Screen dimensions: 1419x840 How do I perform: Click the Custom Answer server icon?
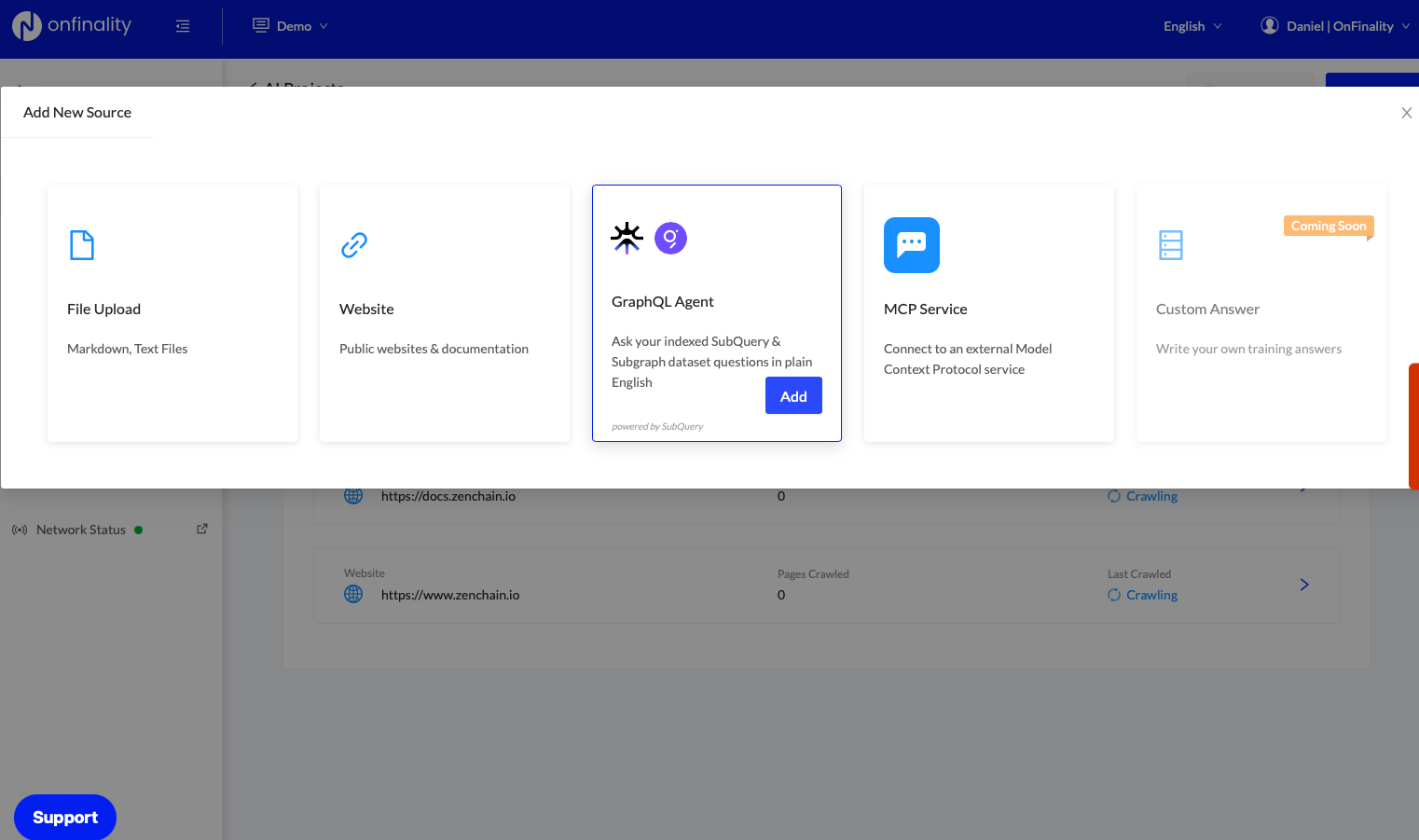1170,245
